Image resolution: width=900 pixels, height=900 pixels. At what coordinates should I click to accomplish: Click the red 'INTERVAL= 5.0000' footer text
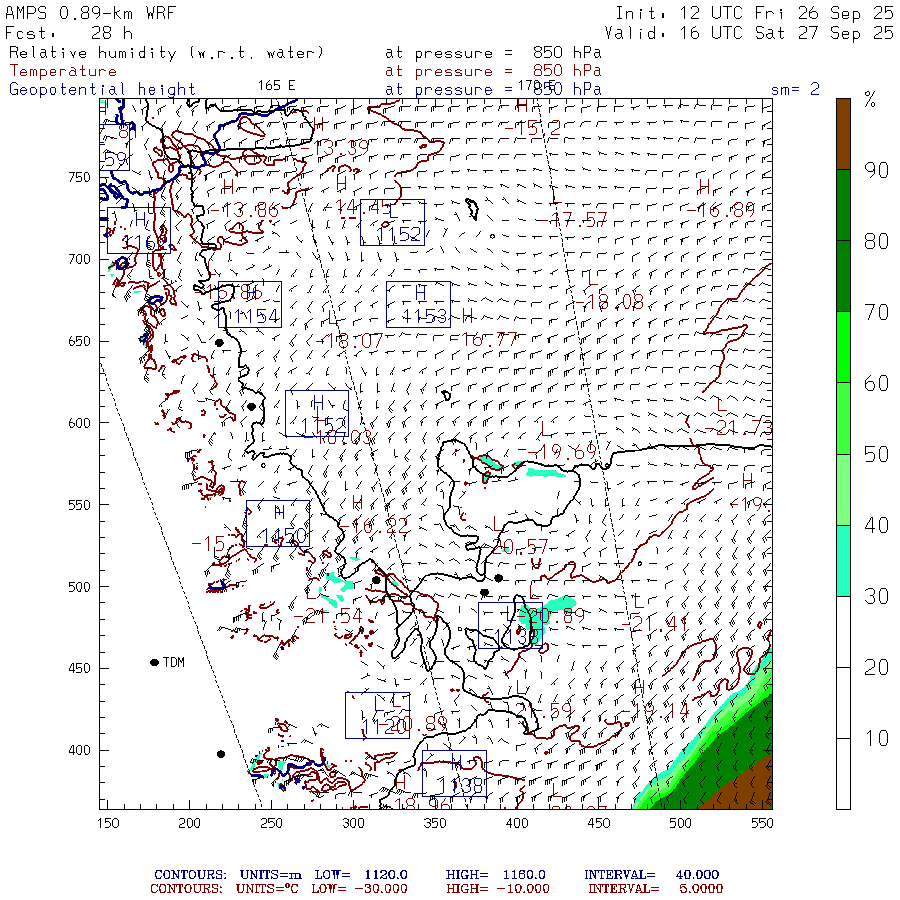point(655,889)
